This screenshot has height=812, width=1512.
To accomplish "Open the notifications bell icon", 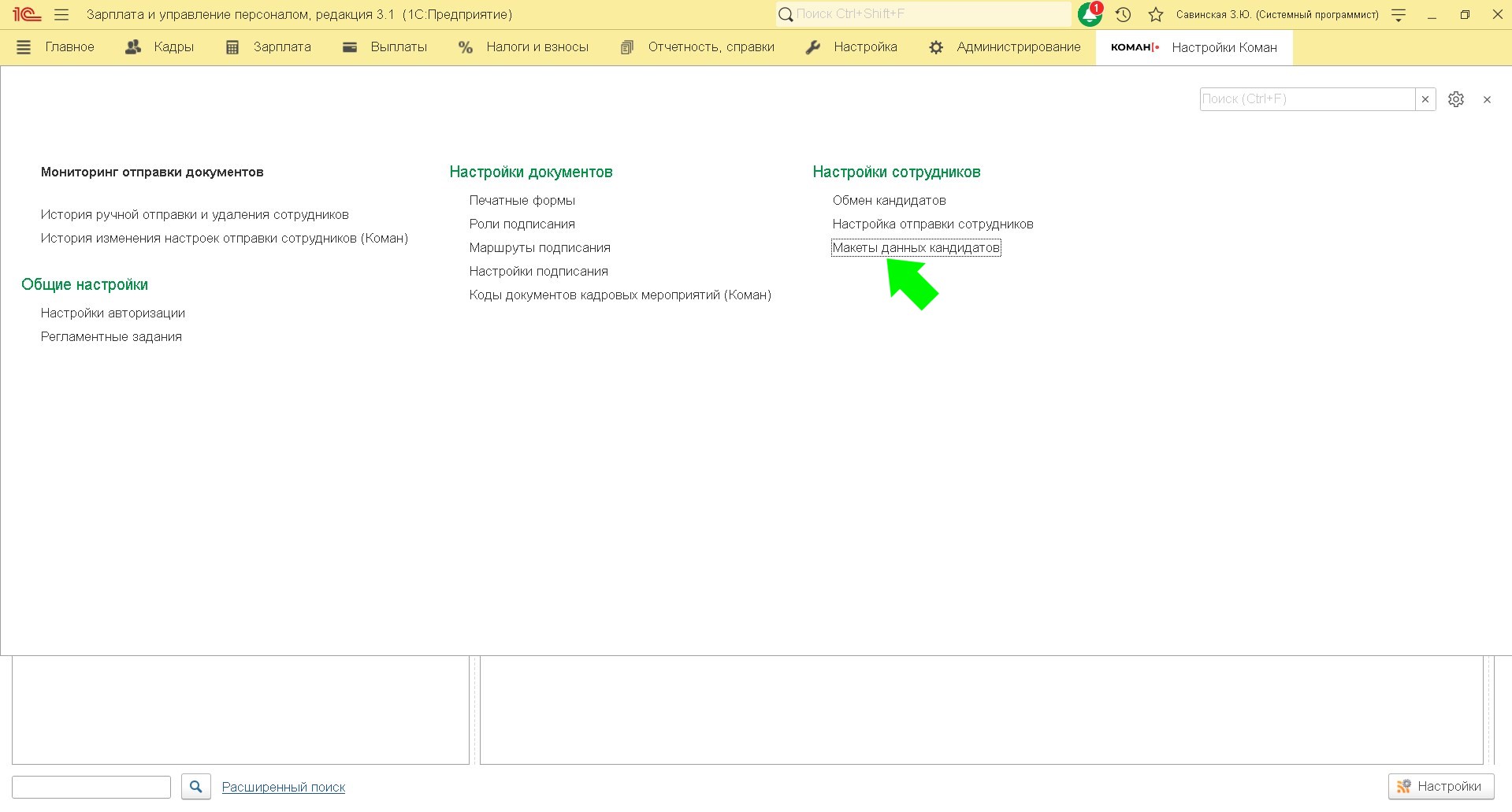I will 1090,14.
